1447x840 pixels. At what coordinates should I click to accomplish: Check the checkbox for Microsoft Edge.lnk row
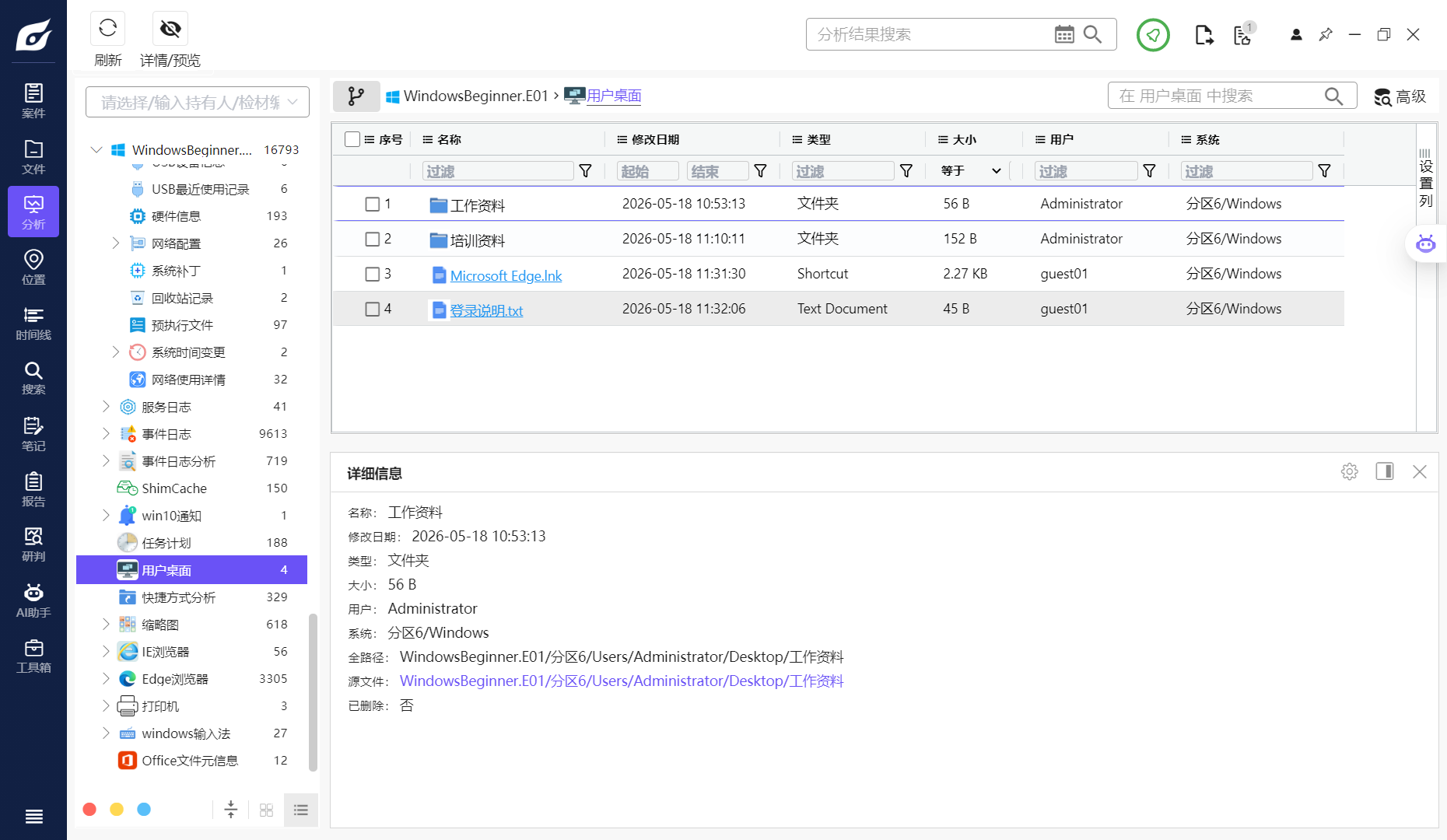click(373, 274)
